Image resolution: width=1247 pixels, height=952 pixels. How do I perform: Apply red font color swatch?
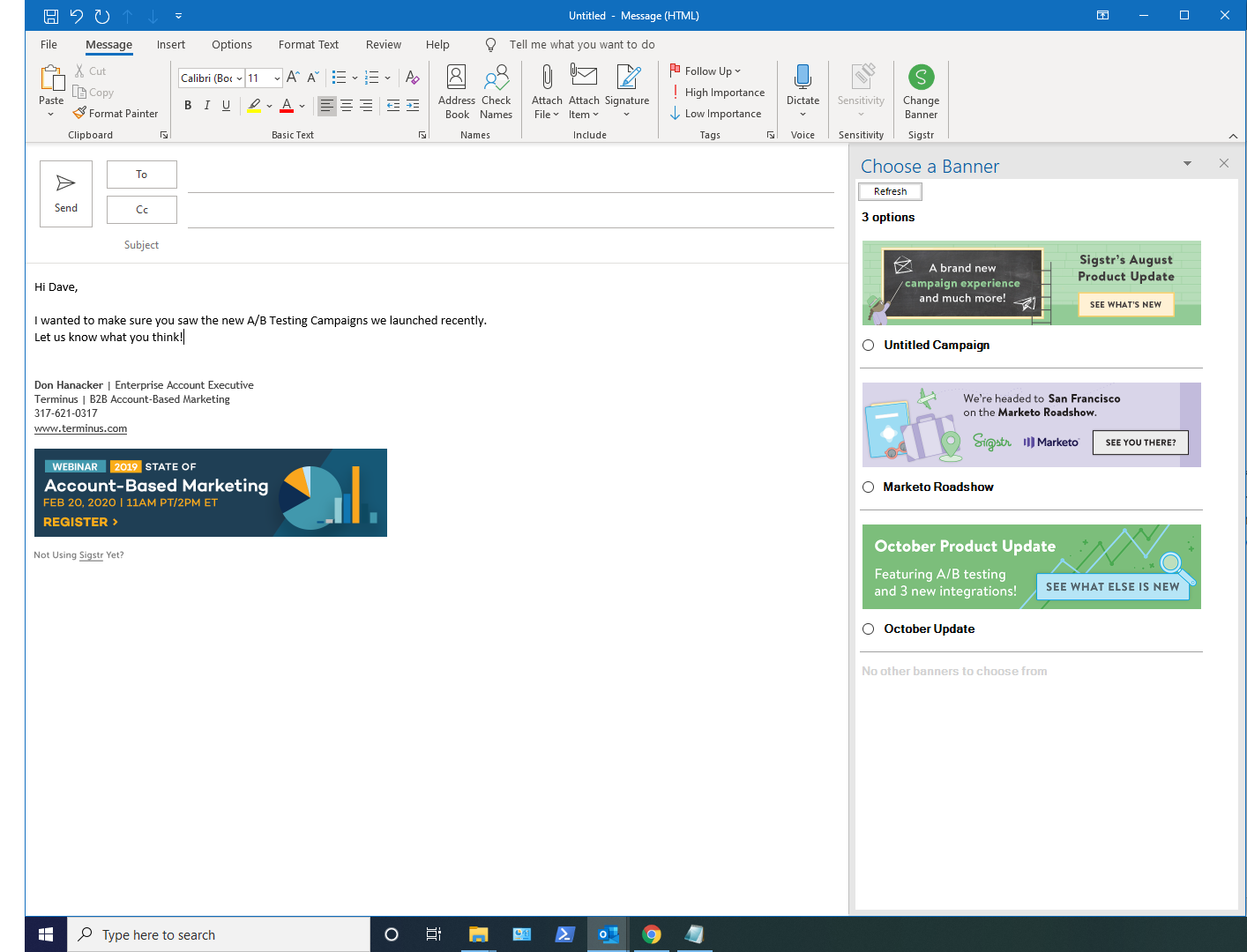click(x=287, y=106)
